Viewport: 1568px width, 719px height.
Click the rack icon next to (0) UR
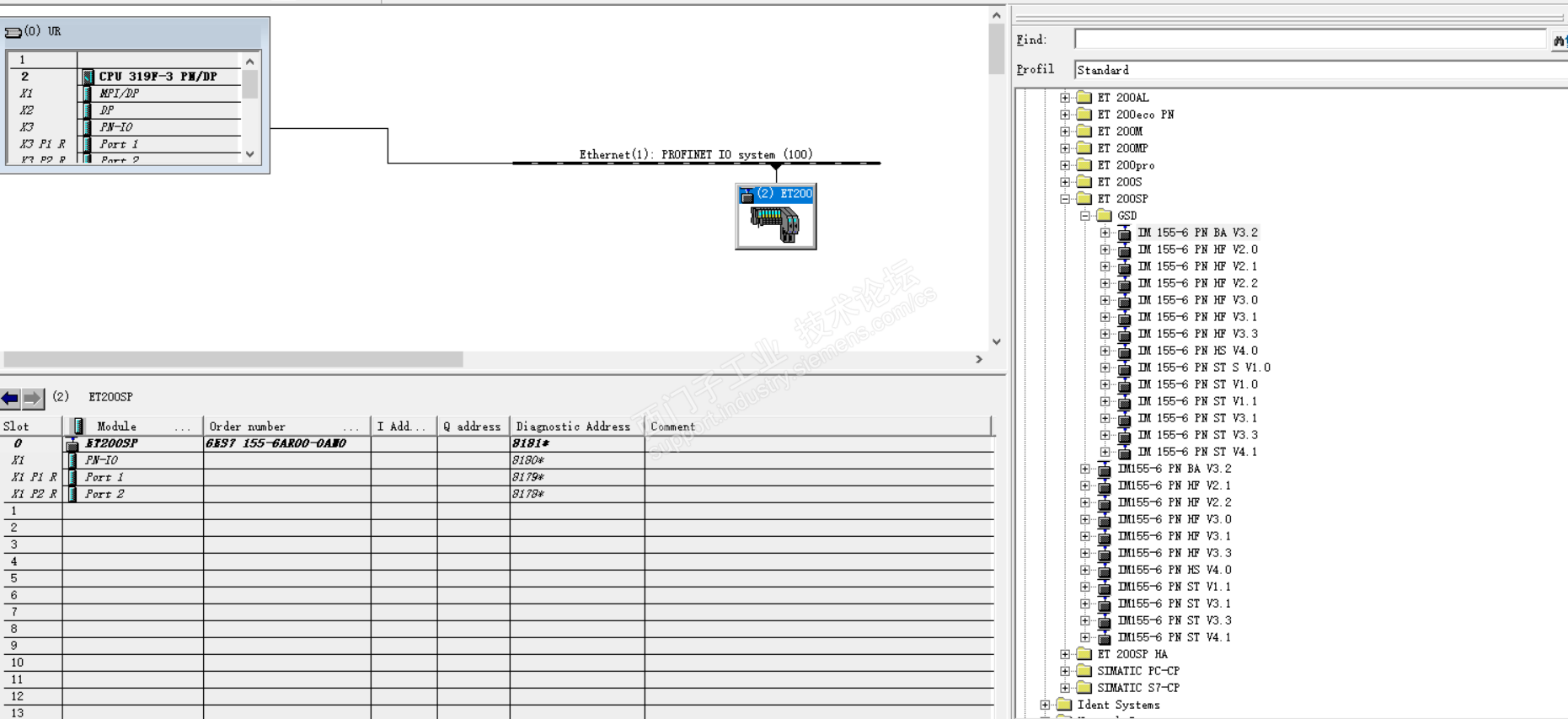(x=13, y=32)
